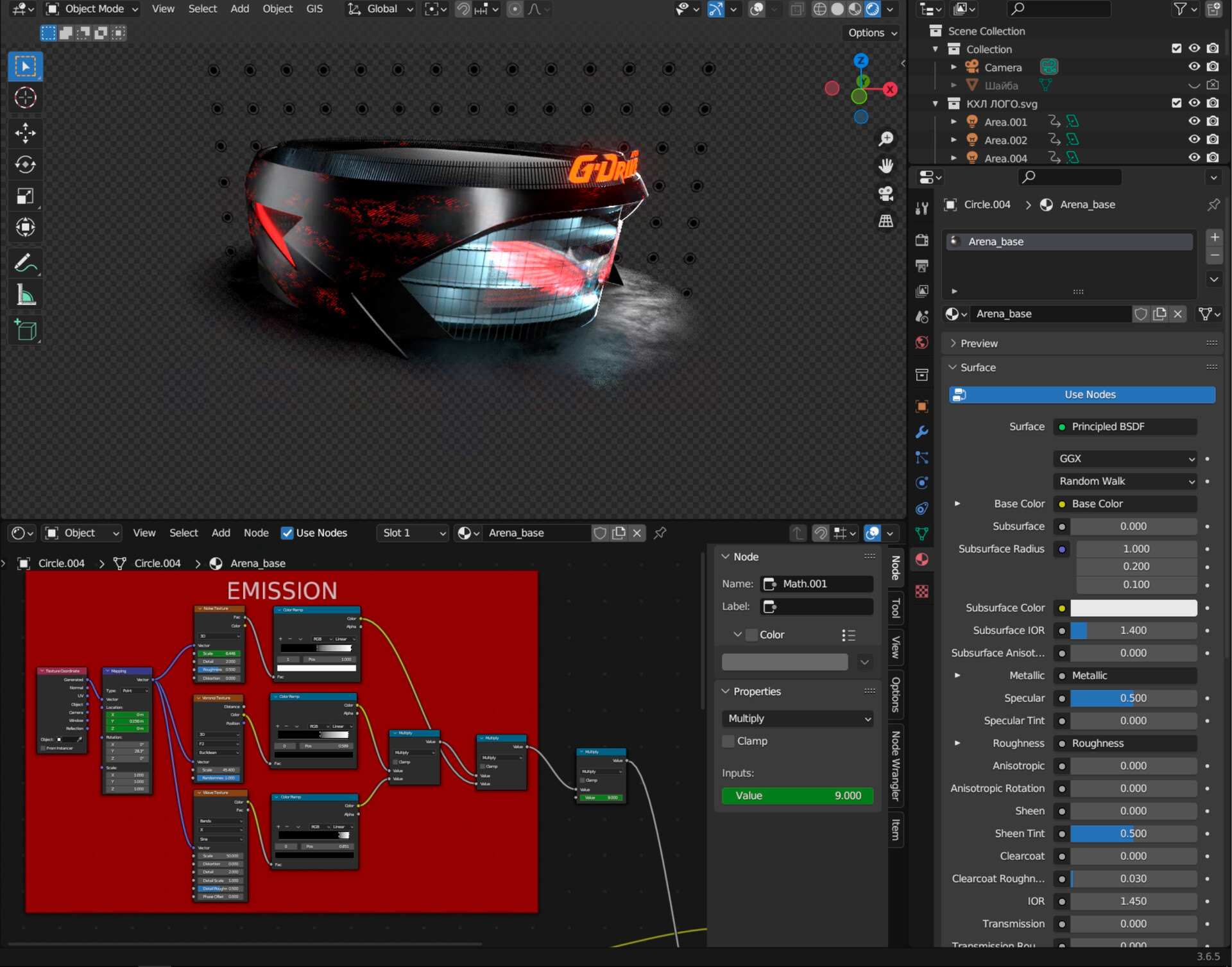Open the GIS menu

(x=314, y=9)
